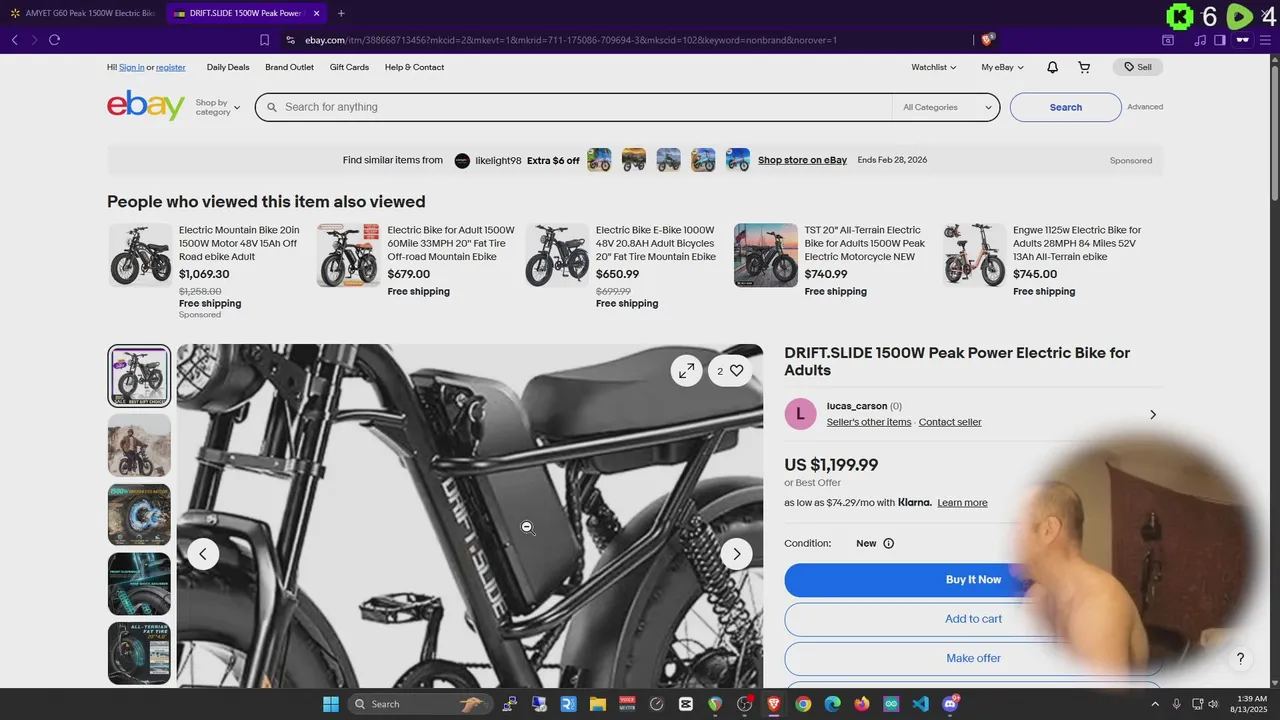Open the Sign in link
The image size is (1280, 720).
[x=131, y=67]
